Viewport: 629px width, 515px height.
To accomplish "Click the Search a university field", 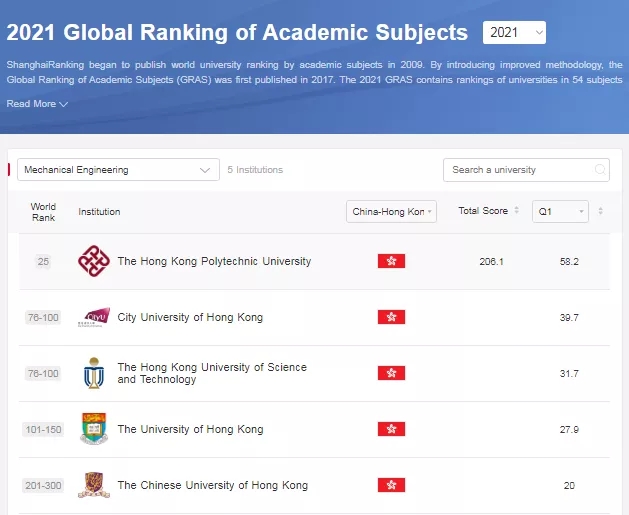I will tap(526, 170).
